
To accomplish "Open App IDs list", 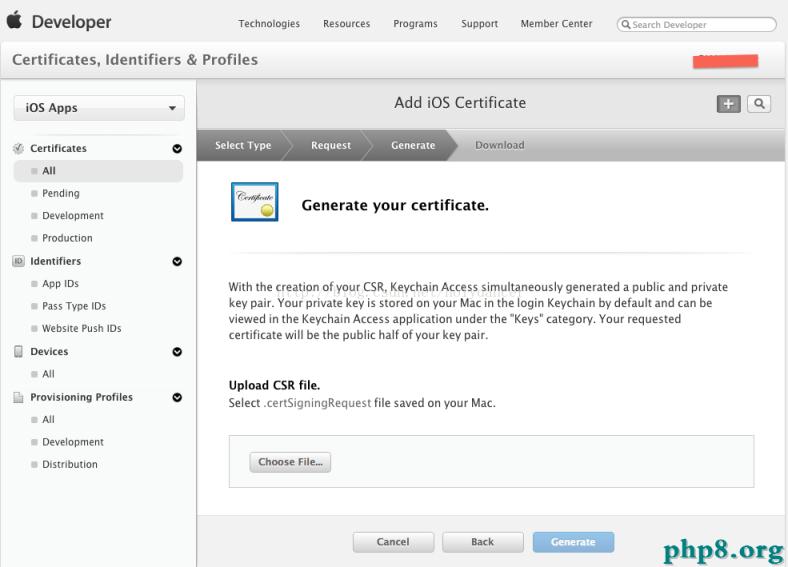I will (60, 284).
